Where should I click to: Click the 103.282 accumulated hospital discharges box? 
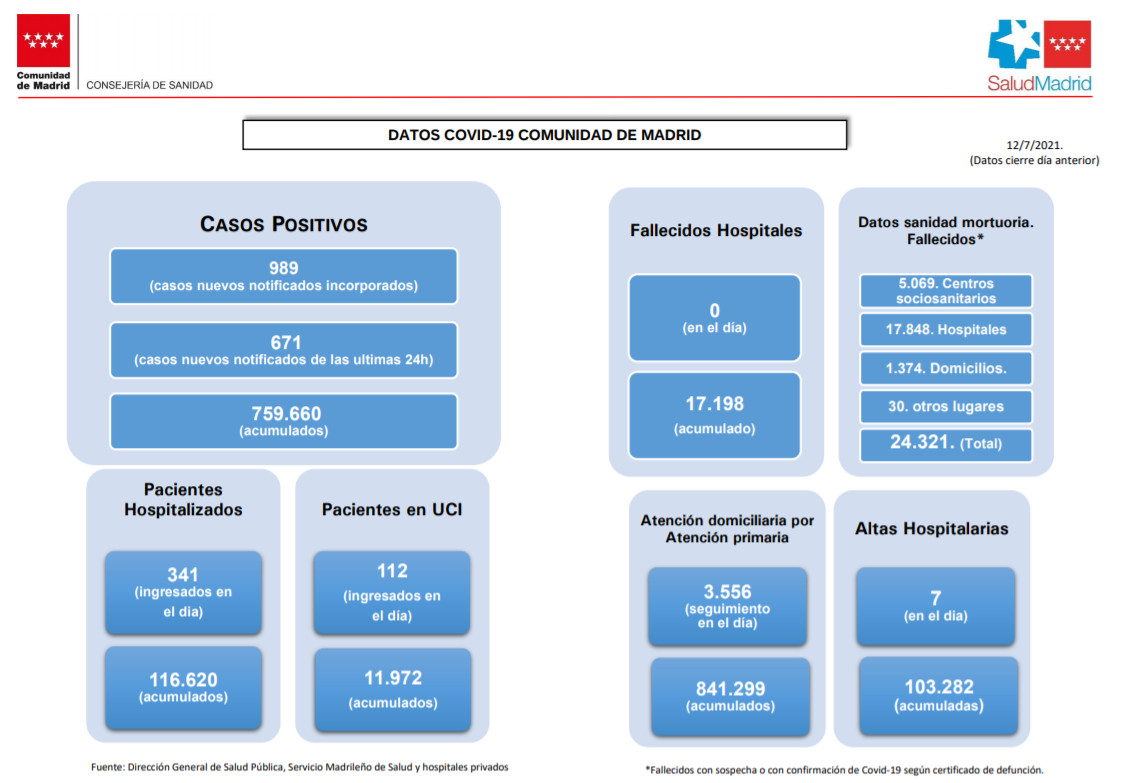click(x=938, y=695)
